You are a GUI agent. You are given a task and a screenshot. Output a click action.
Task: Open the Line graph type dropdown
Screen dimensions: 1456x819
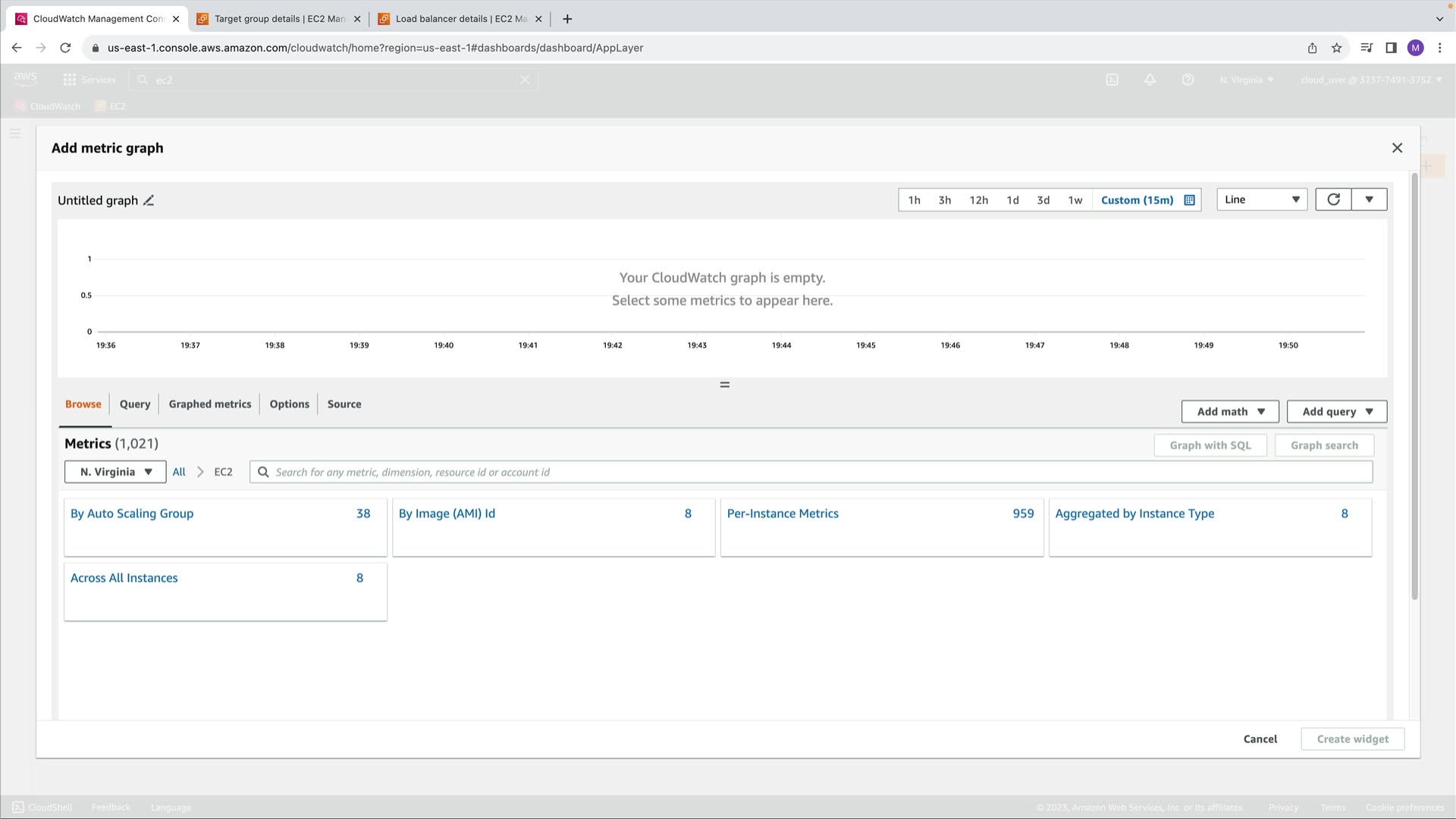coord(1261,199)
